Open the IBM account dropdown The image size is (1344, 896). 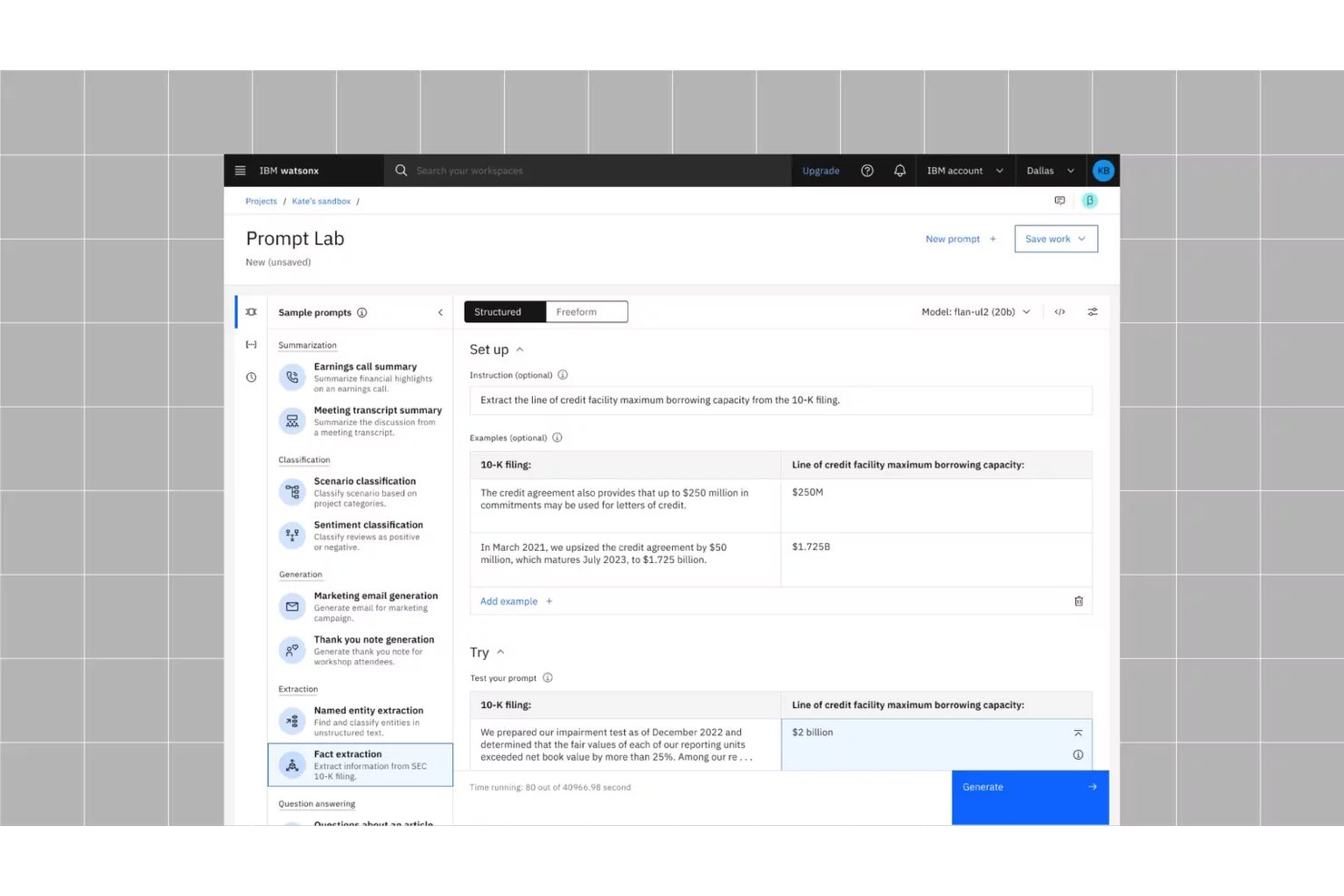(x=965, y=171)
